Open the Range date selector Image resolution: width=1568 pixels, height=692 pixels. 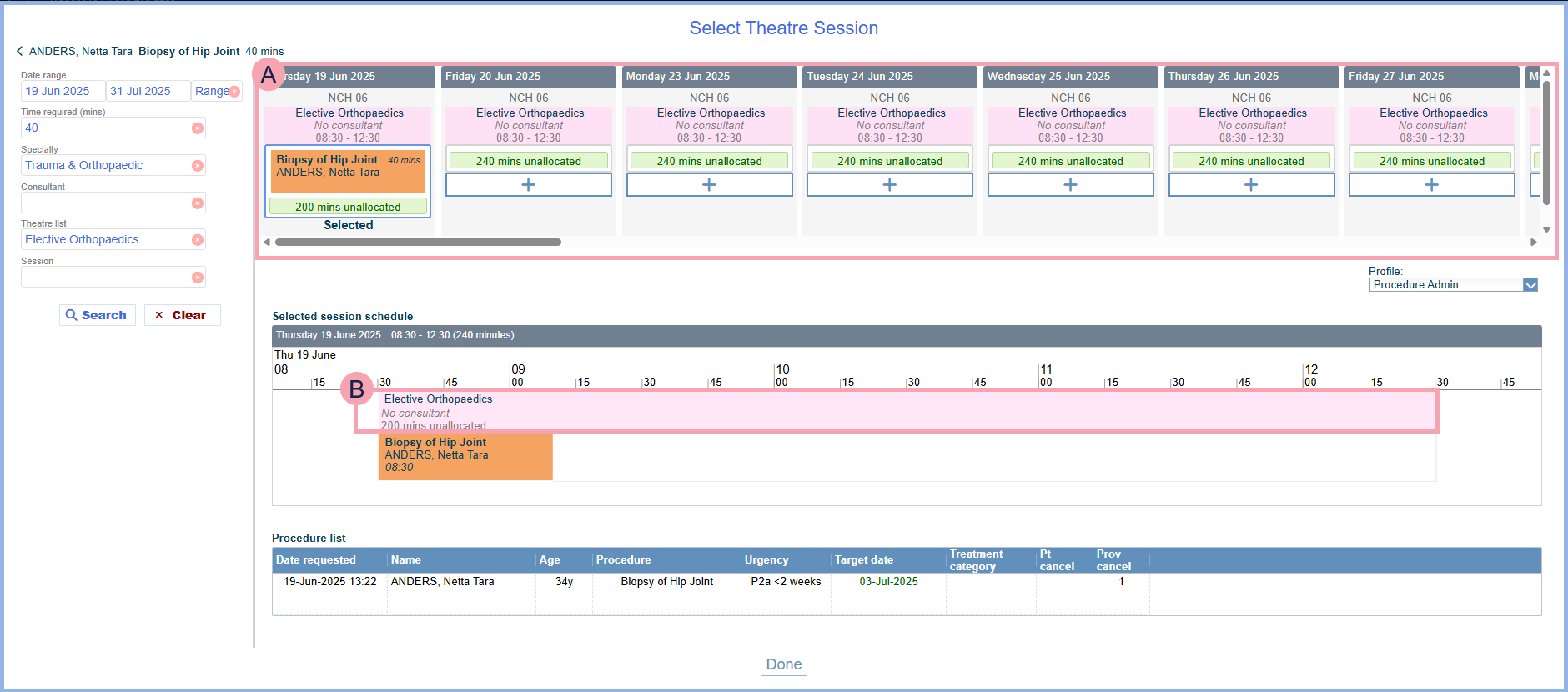(211, 92)
